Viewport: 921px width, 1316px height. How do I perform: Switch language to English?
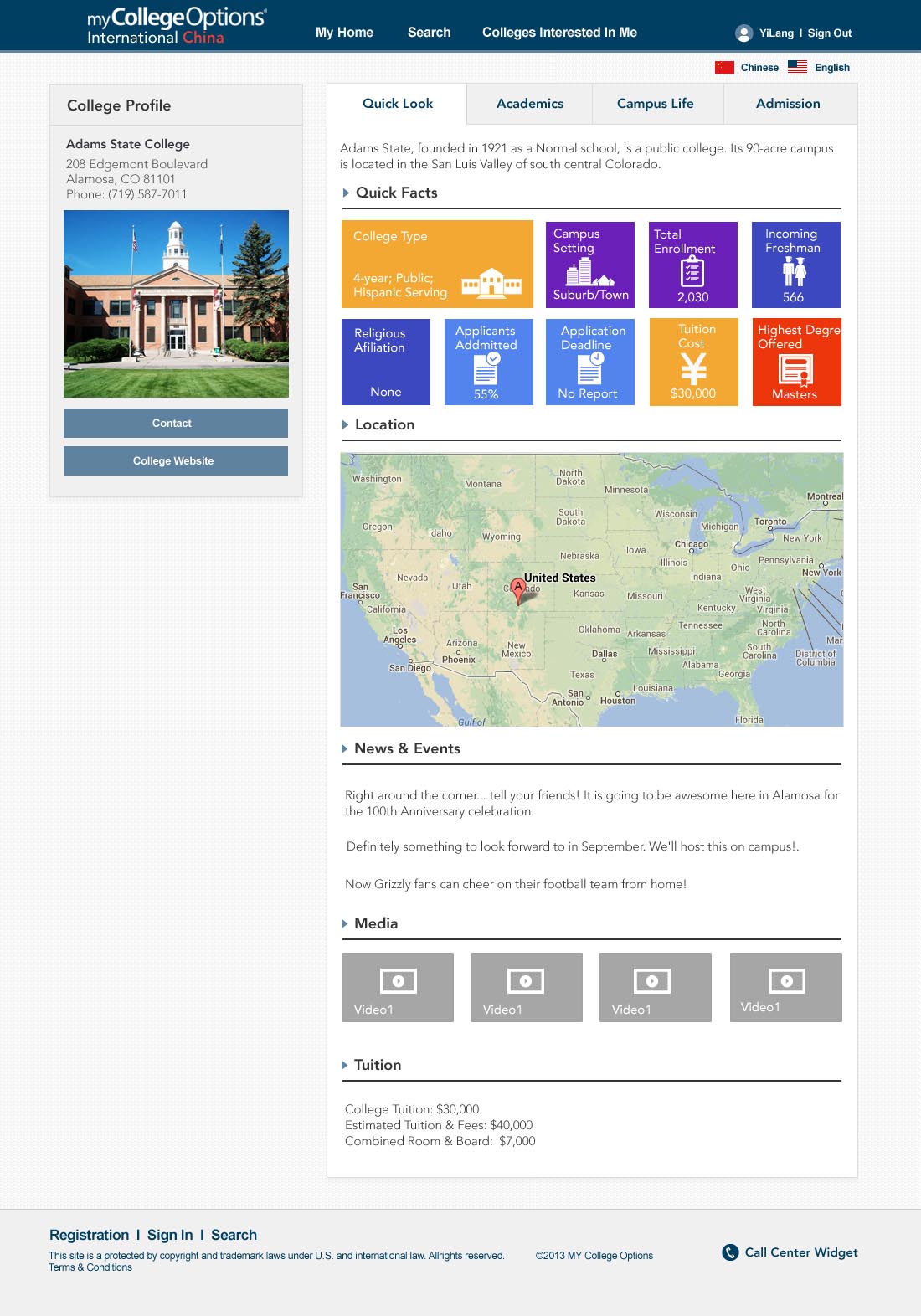831,68
